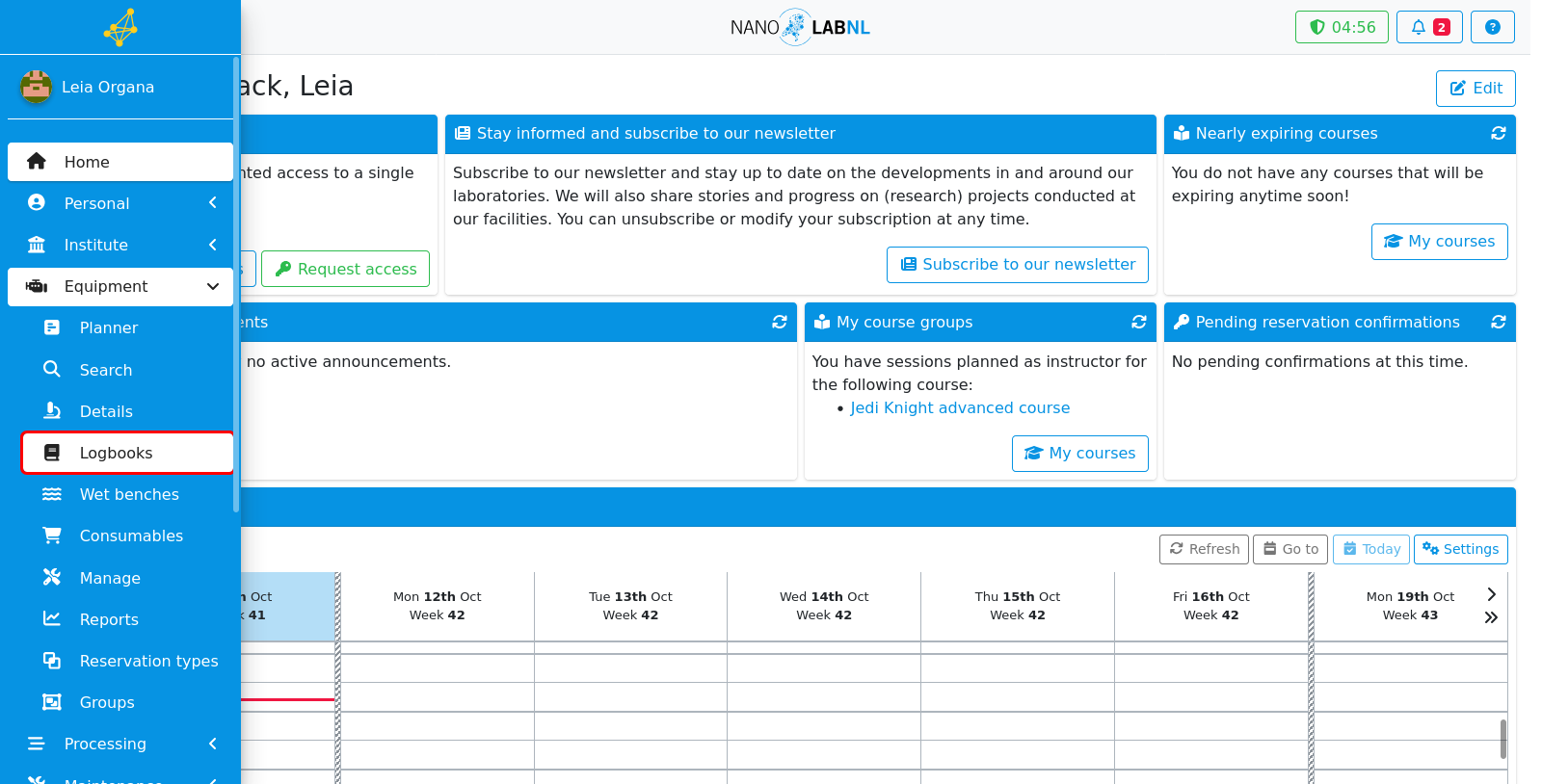Image resolution: width=1542 pixels, height=784 pixels.
Task: Click Leia Organa's profile avatar
Action: point(36,87)
